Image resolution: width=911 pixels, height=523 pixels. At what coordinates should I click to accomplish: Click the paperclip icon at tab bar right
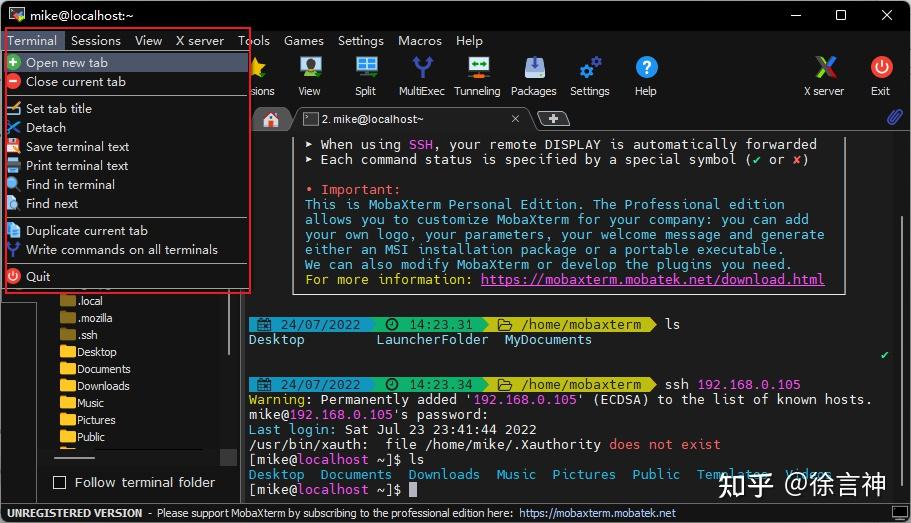895,118
